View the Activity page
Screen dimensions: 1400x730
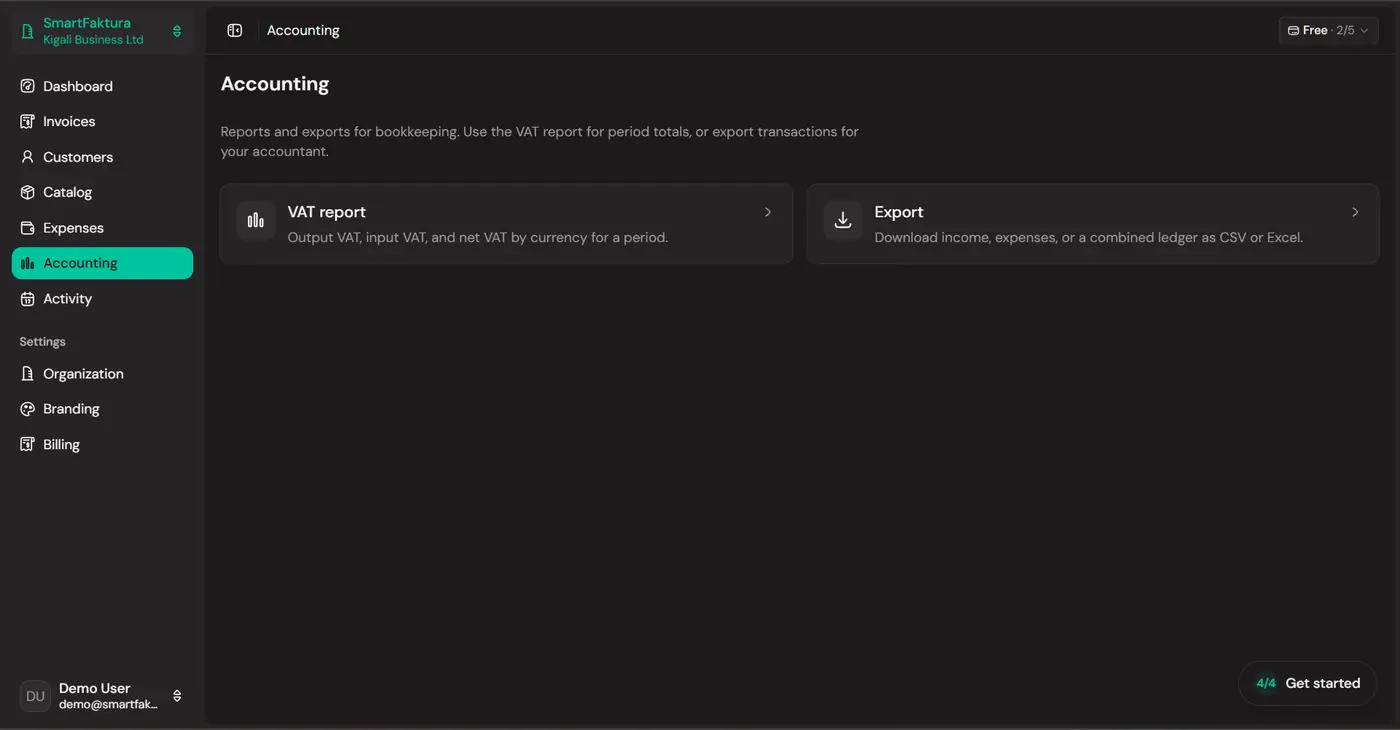102,299
